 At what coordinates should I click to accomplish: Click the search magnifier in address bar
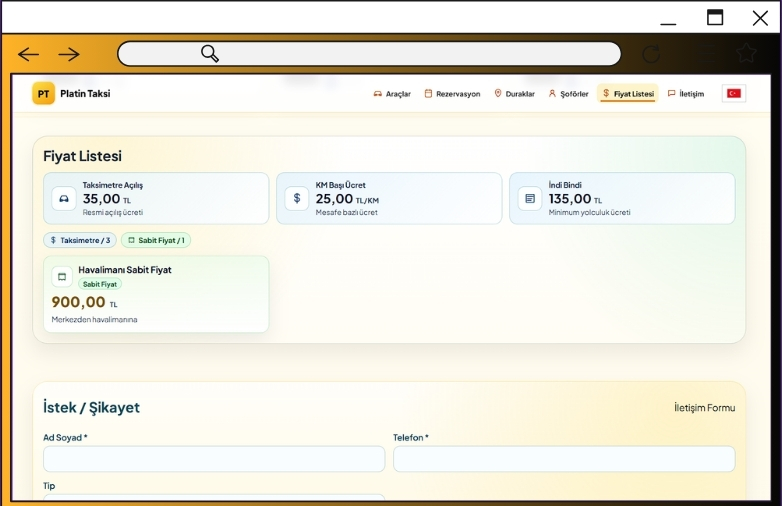pos(210,54)
